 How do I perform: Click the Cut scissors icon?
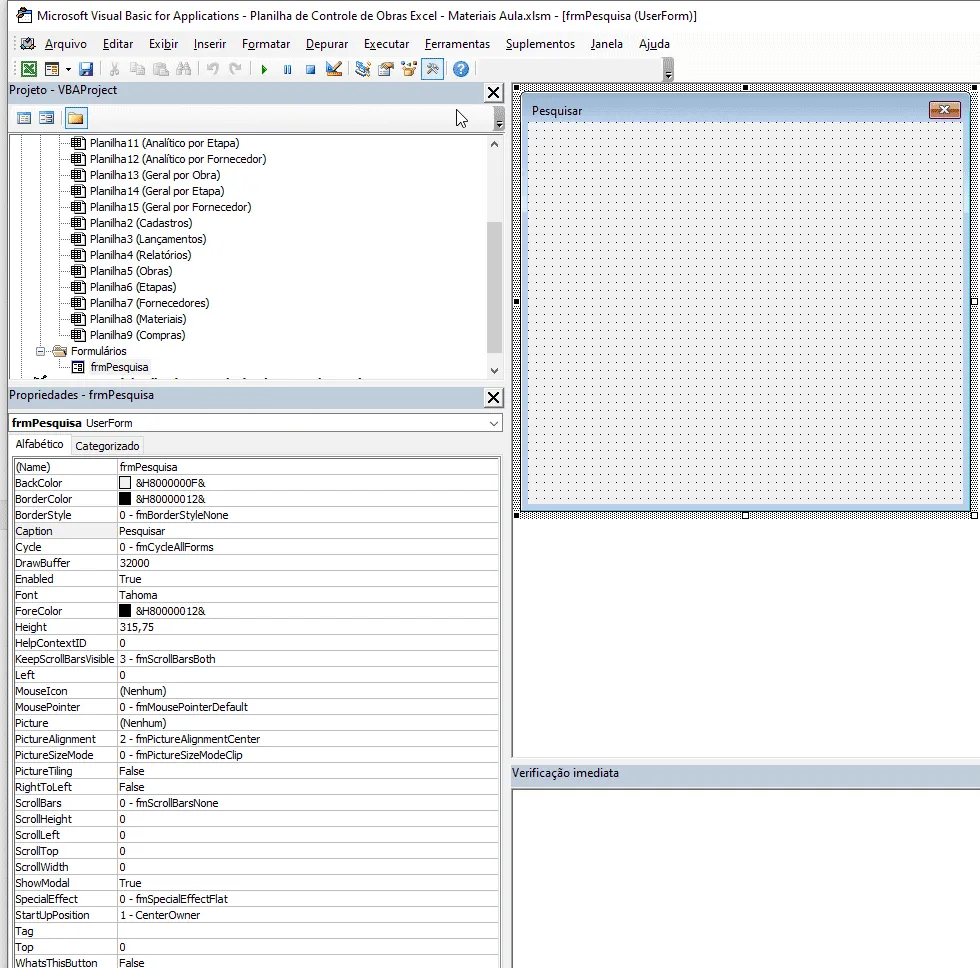114,69
